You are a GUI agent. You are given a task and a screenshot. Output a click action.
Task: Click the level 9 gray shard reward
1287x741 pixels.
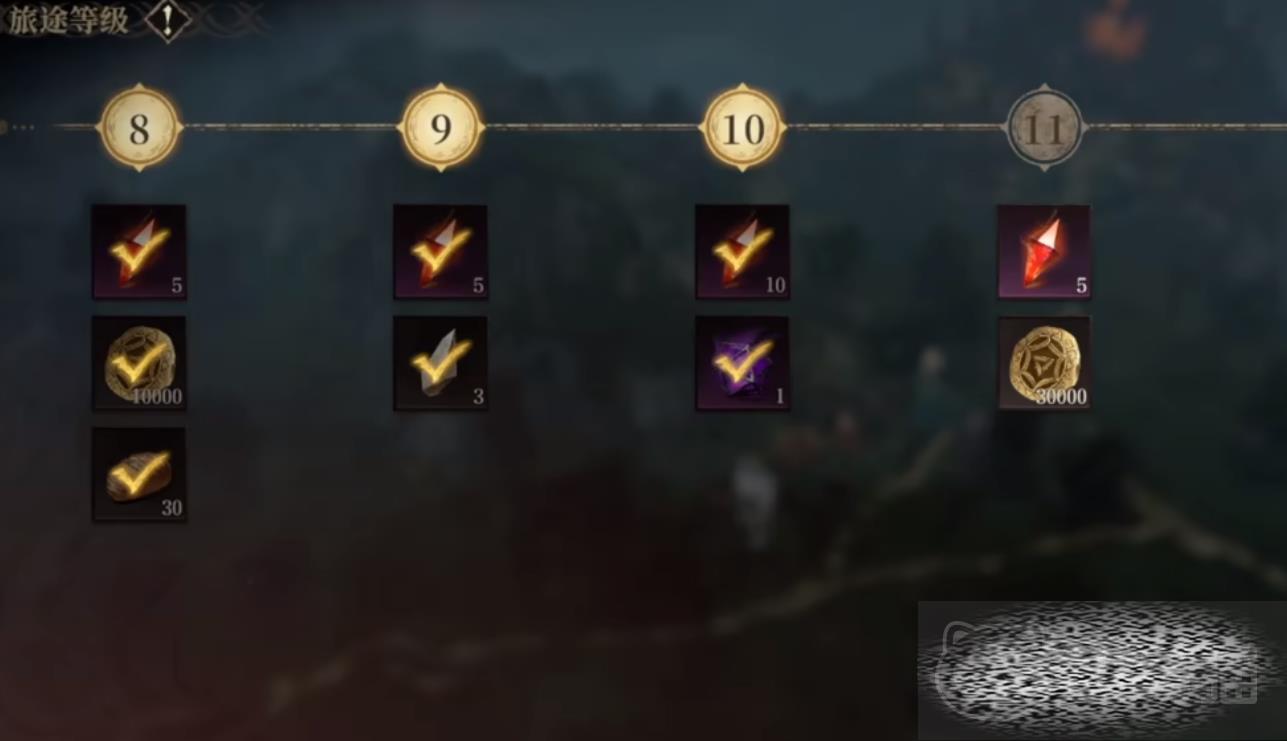tap(441, 363)
